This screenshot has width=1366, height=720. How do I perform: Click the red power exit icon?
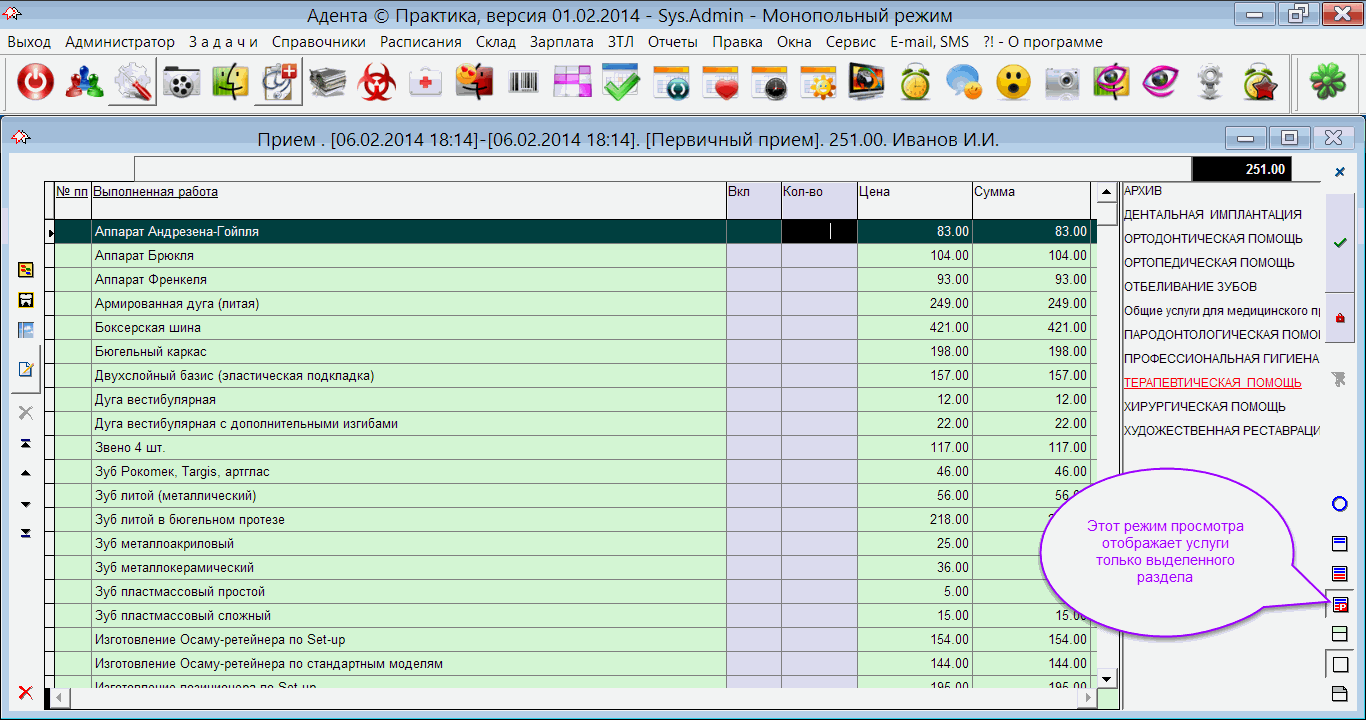(x=35, y=84)
